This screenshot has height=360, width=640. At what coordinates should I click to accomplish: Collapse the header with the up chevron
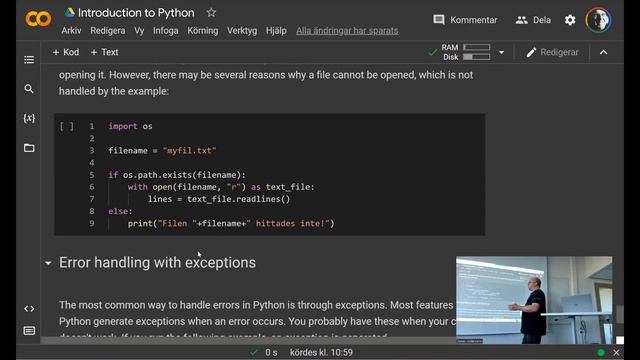[x=603, y=52]
